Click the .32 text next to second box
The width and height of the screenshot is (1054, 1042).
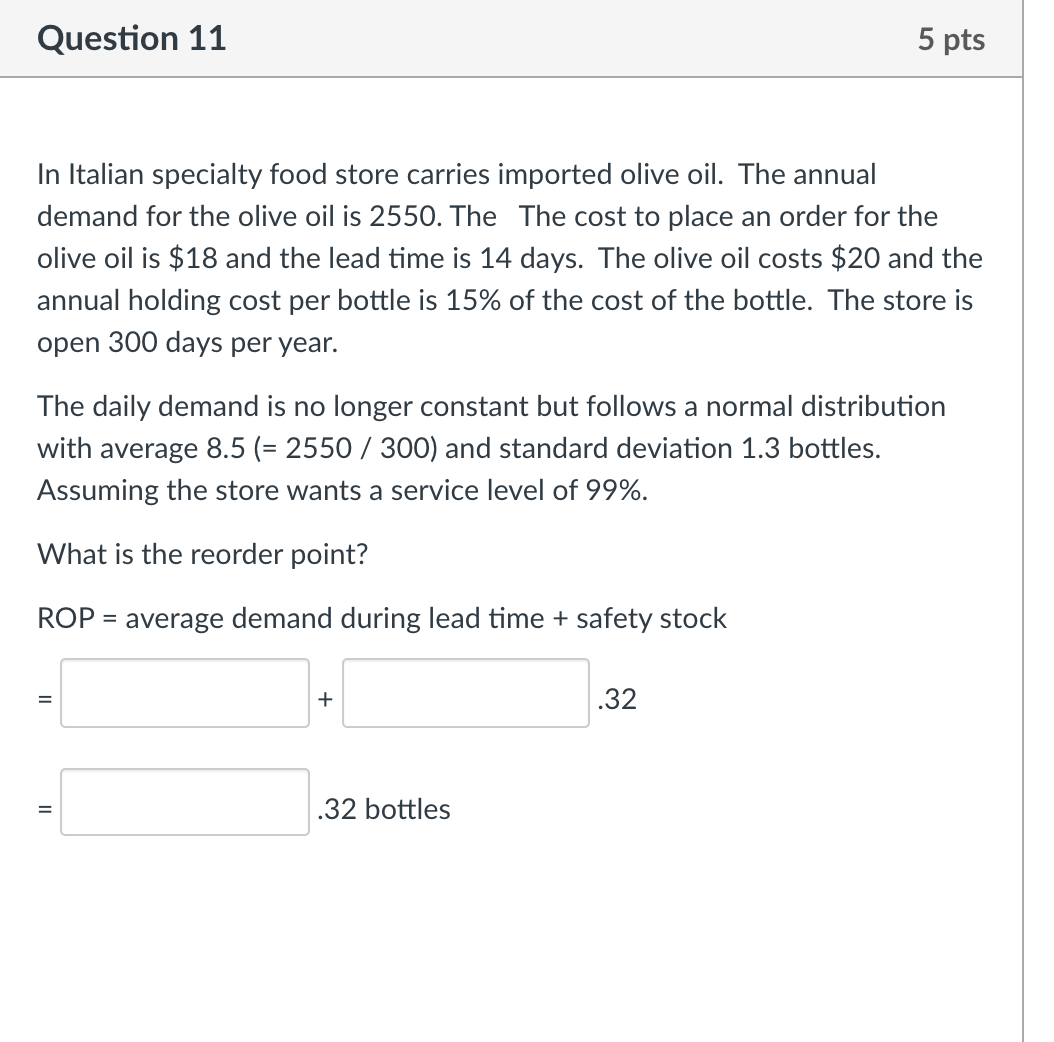click(617, 700)
